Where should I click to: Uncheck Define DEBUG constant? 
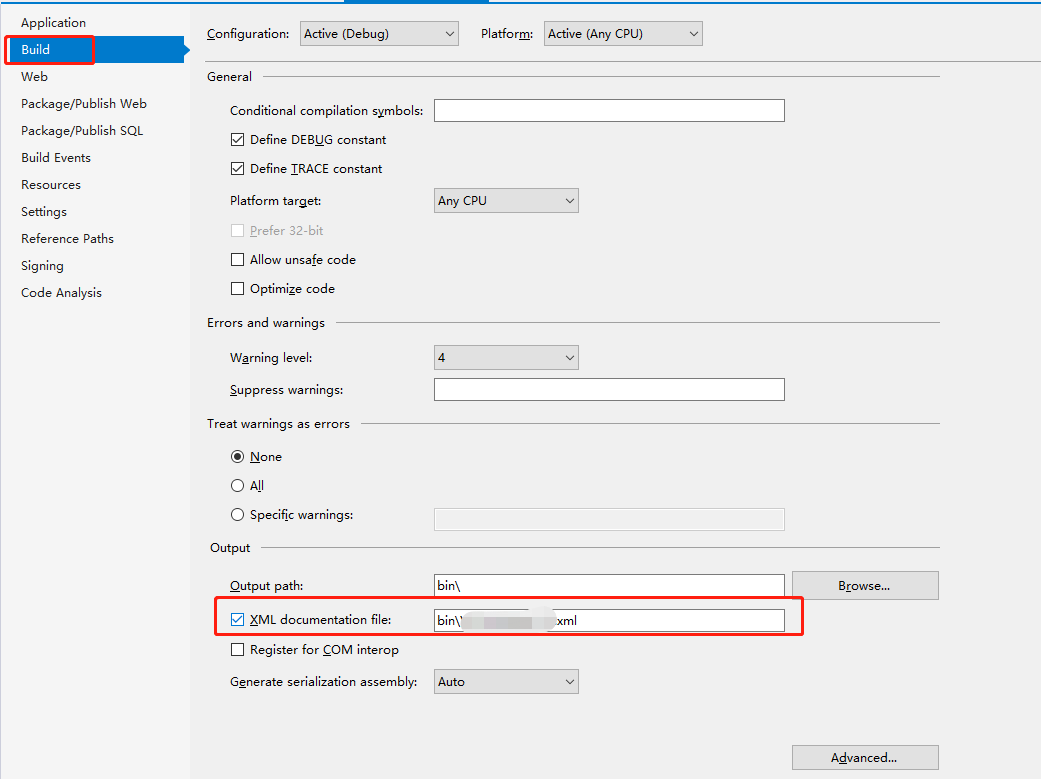(x=237, y=140)
